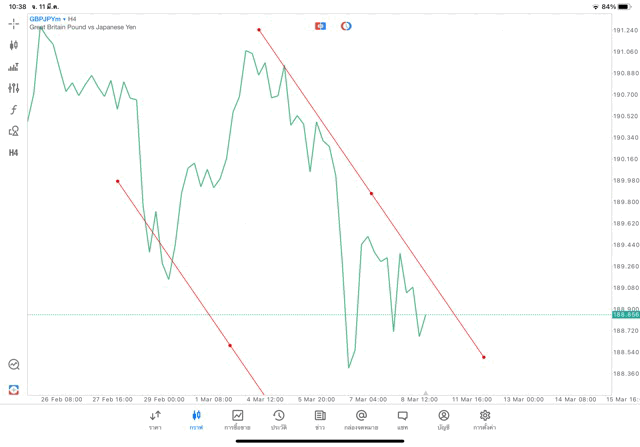The image size is (640, 447).
Task: Open the Chat tab (แชท)
Action: [x=402, y=419]
